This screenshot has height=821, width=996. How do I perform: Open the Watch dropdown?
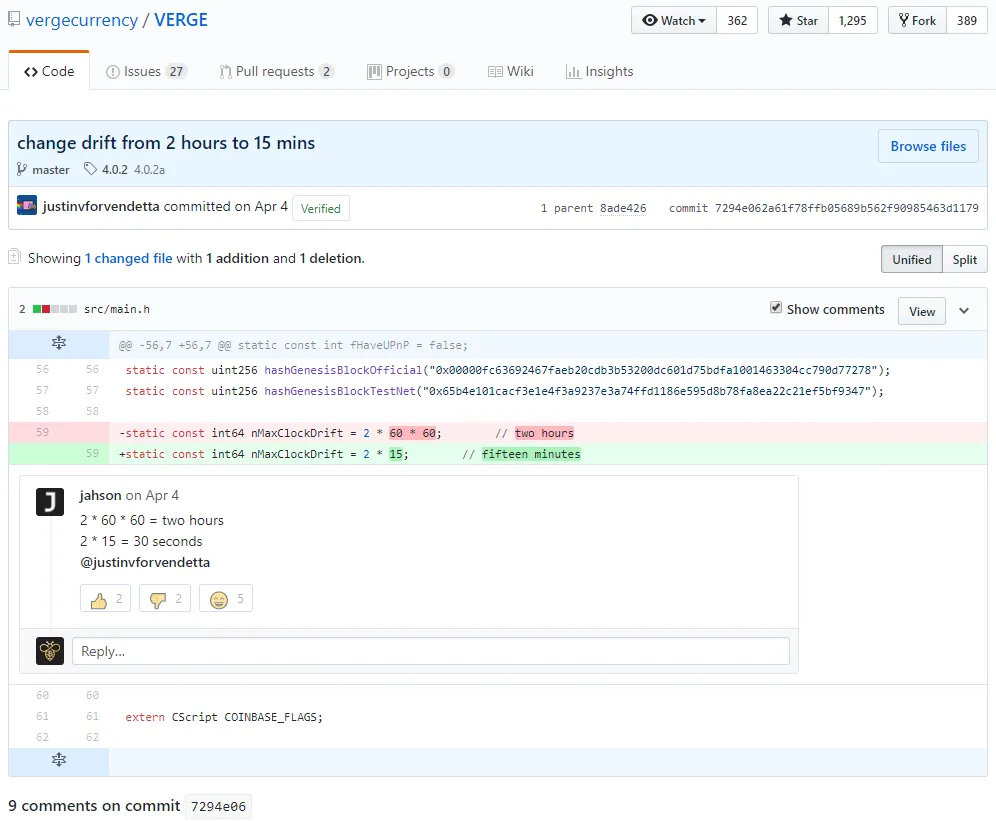674,20
